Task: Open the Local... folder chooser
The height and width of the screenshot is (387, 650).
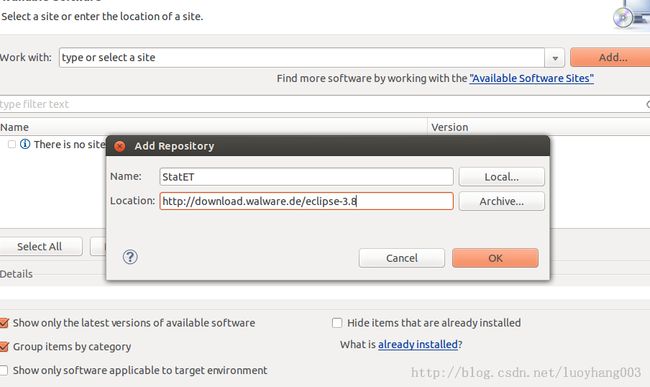Action: [502, 177]
